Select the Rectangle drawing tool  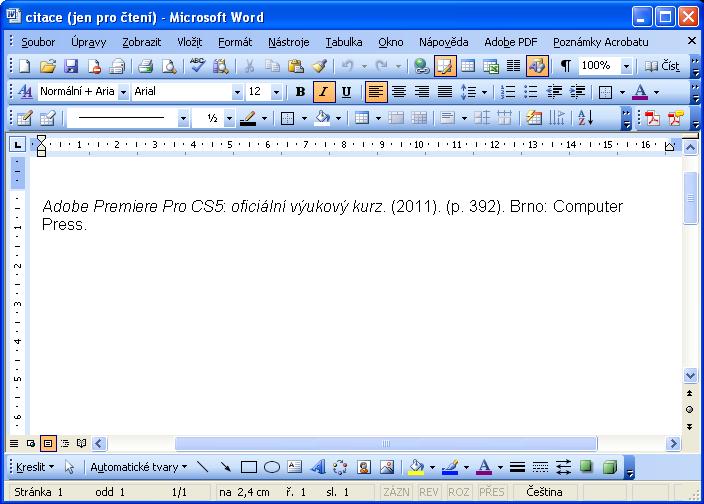coord(249,467)
